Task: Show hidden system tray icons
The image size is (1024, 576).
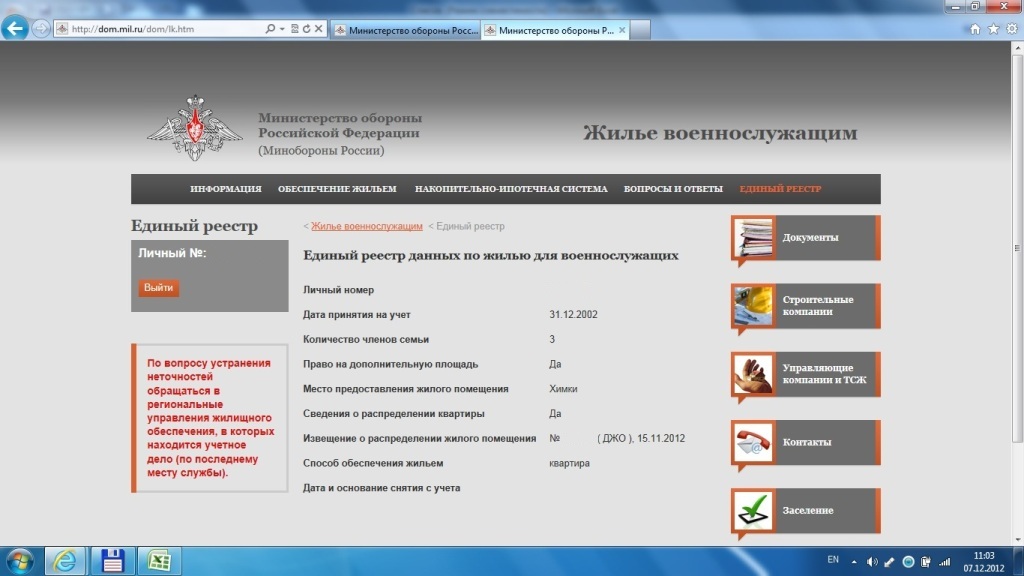Action: click(x=856, y=561)
